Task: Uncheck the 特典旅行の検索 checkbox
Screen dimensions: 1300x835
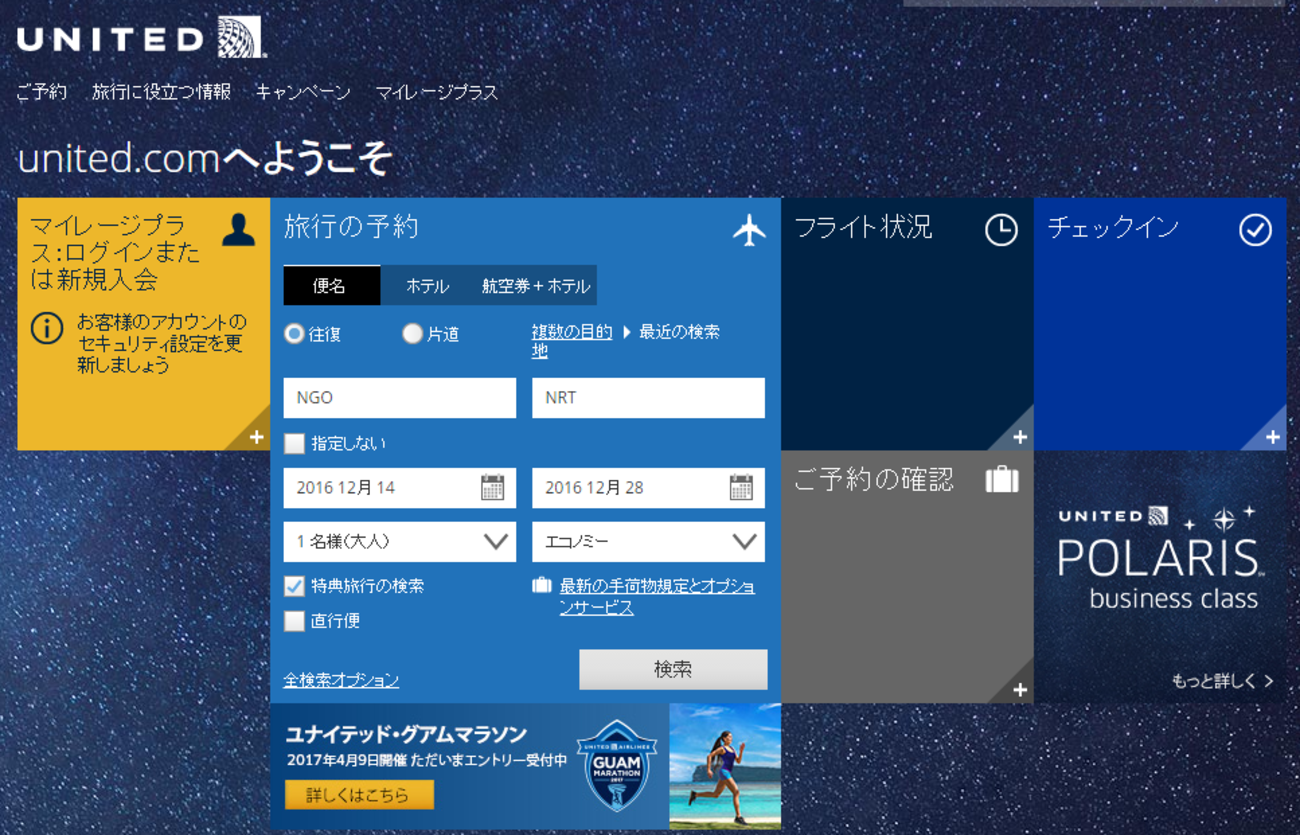Action: [294, 586]
